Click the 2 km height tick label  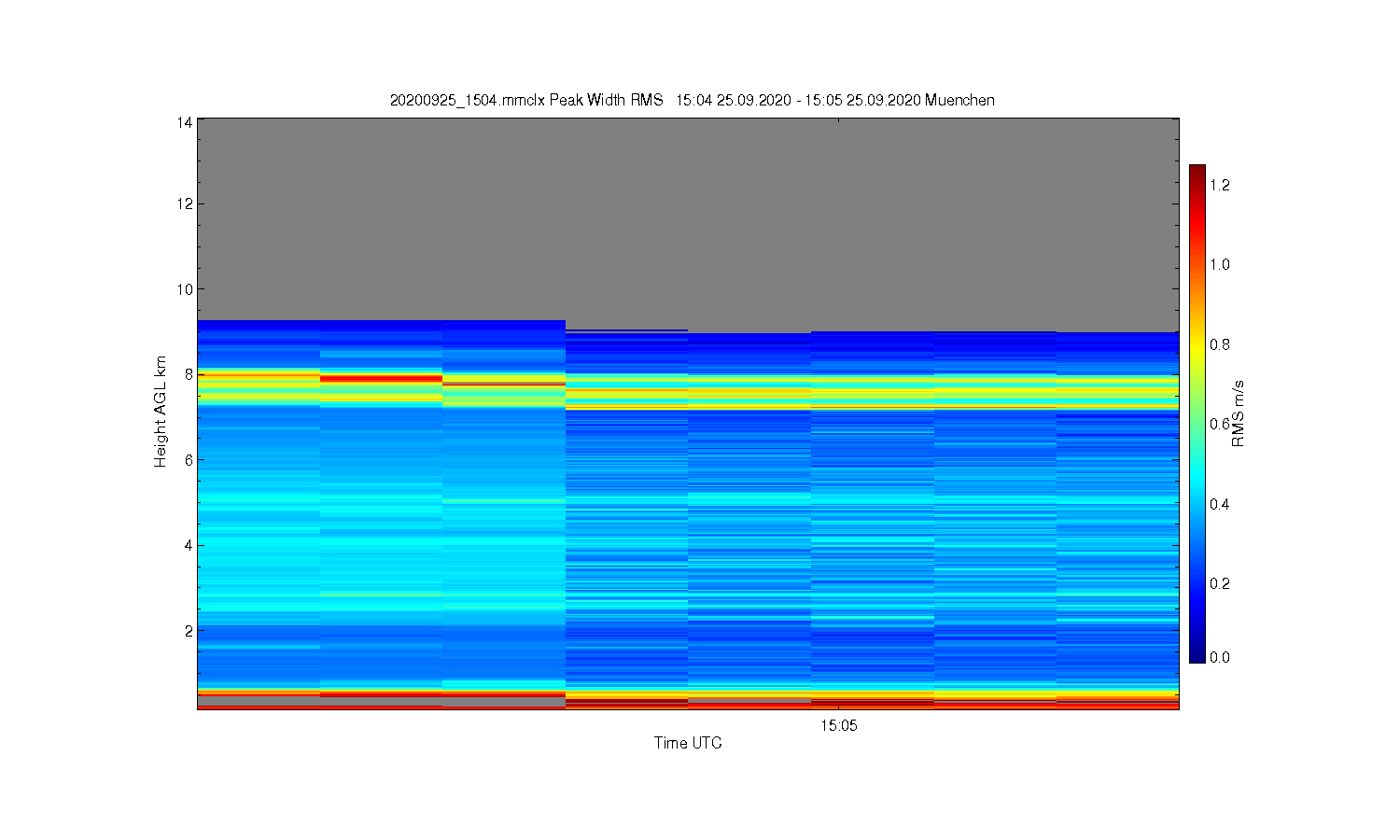[x=189, y=630]
